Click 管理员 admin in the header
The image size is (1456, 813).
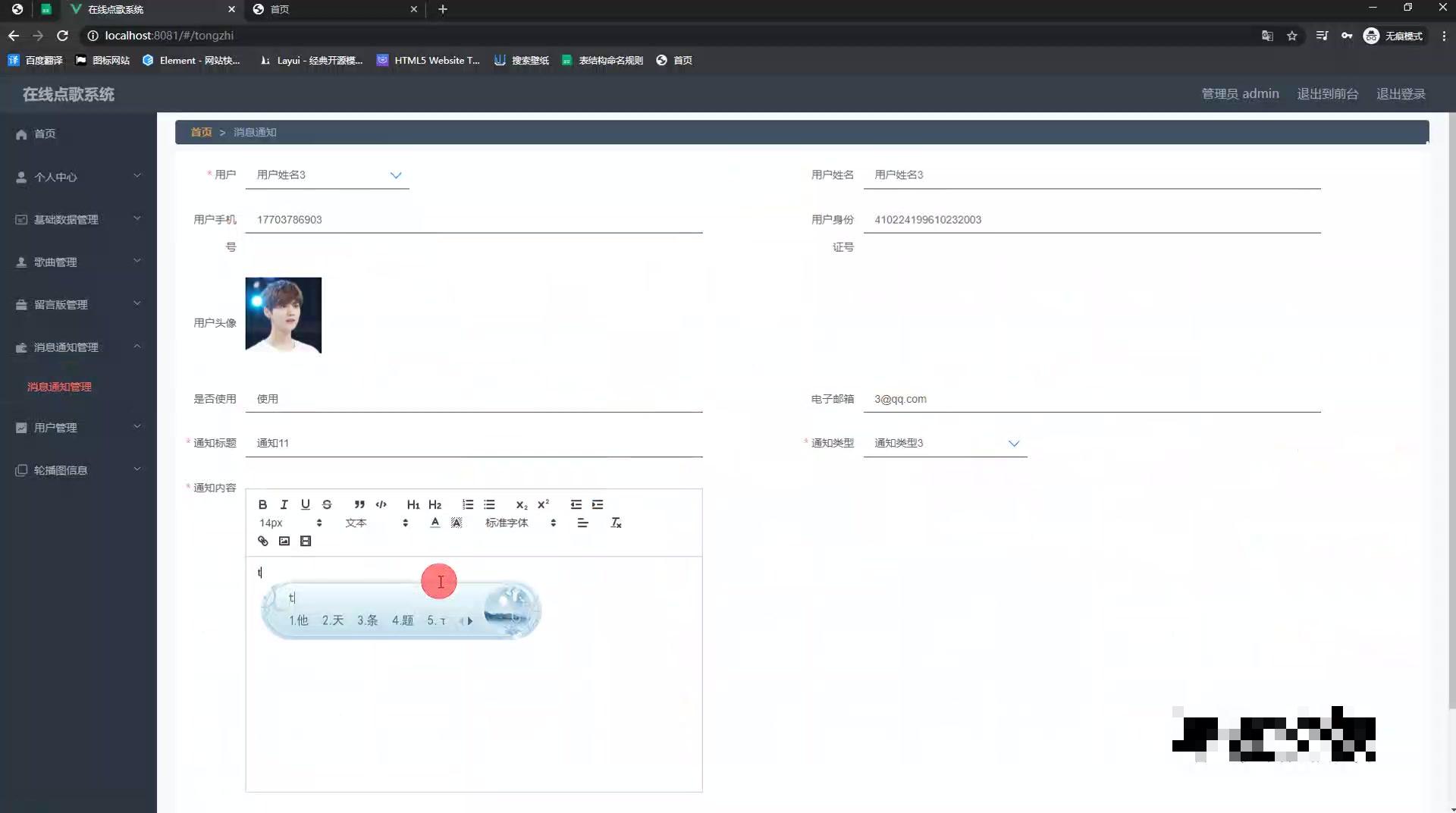point(1240,93)
